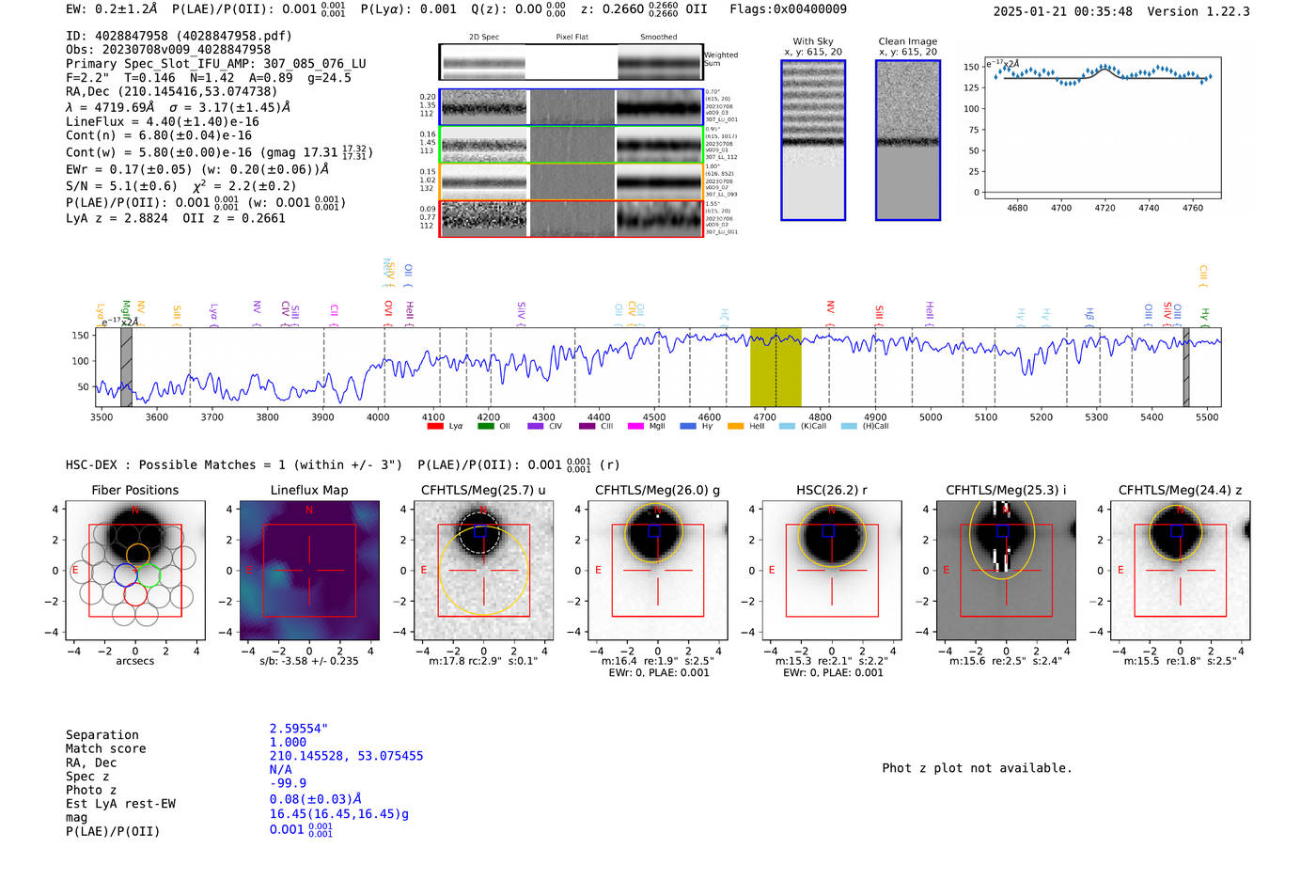Viewport: 1316px width, 896px height.
Task: Click the green fiber circle in Fiber Positions
Action: (x=149, y=574)
